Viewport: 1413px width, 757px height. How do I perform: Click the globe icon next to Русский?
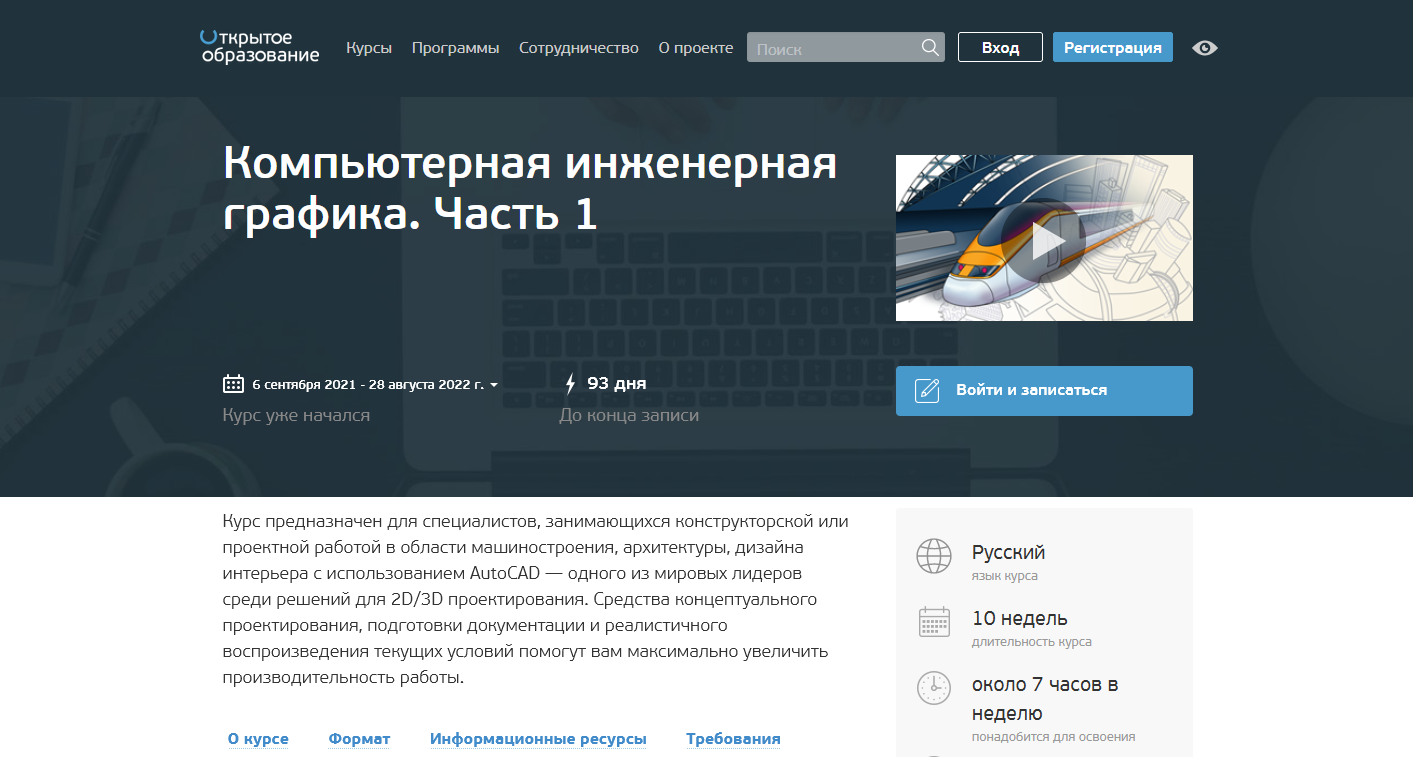933,556
